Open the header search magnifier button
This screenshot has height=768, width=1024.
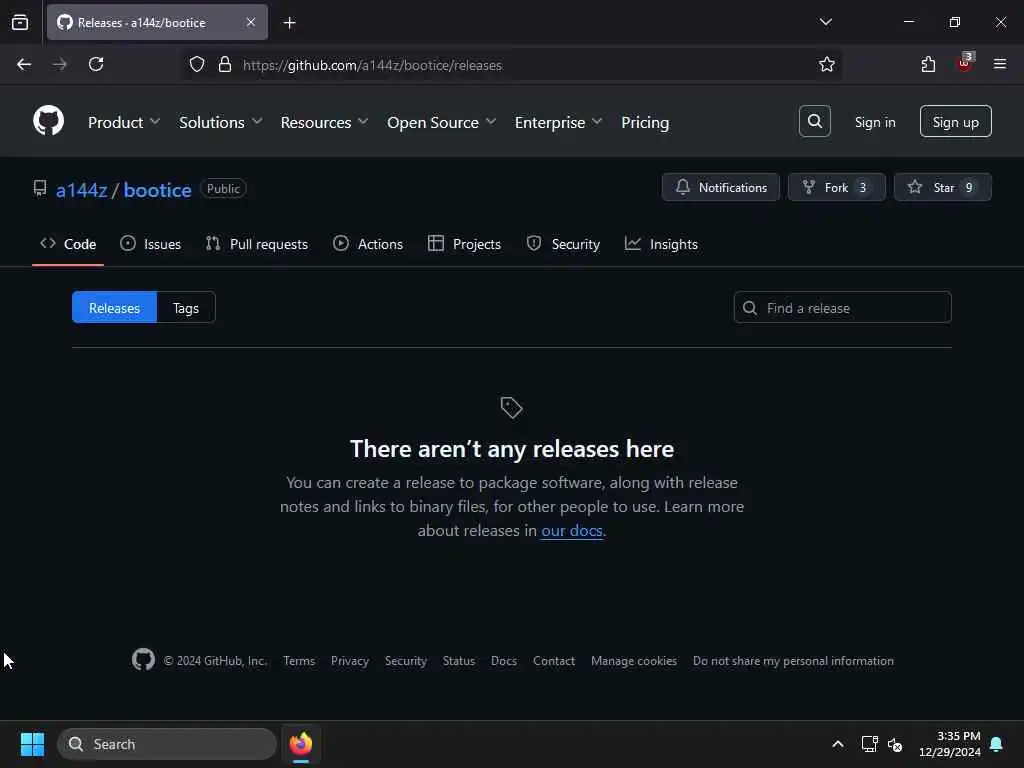814,121
